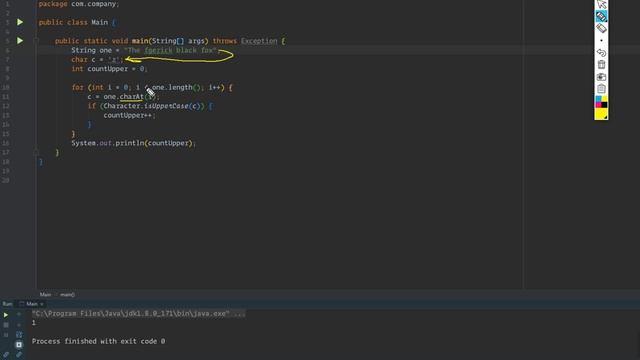
Task: Click the Run panel label
Action: [7, 304]
